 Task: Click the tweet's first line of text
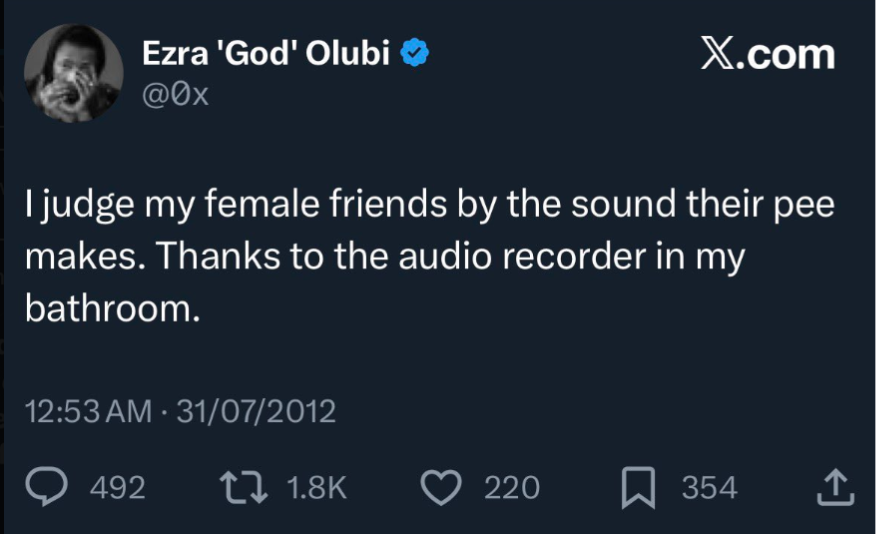[429, 207]
